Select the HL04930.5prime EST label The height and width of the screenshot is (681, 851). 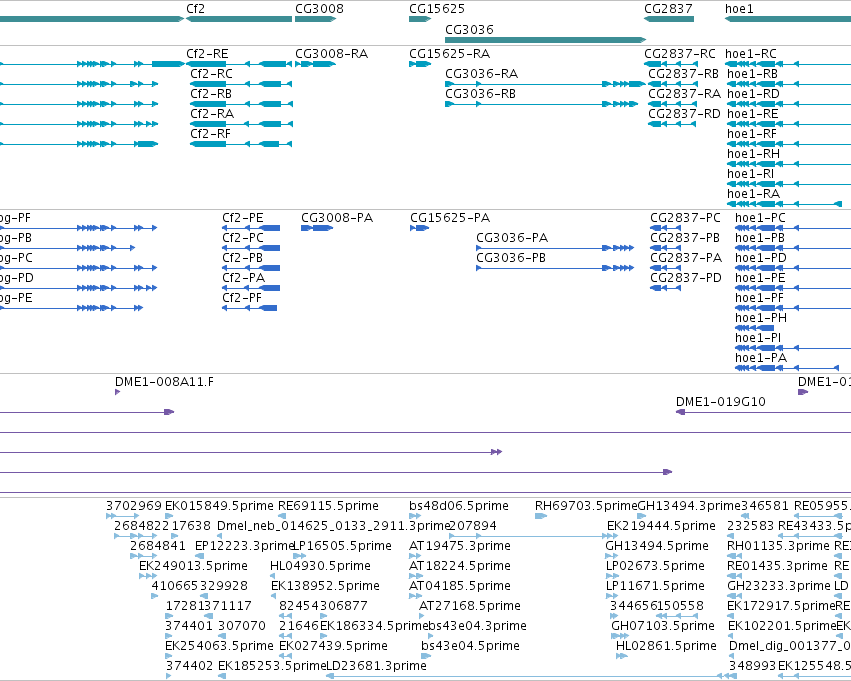321,567
